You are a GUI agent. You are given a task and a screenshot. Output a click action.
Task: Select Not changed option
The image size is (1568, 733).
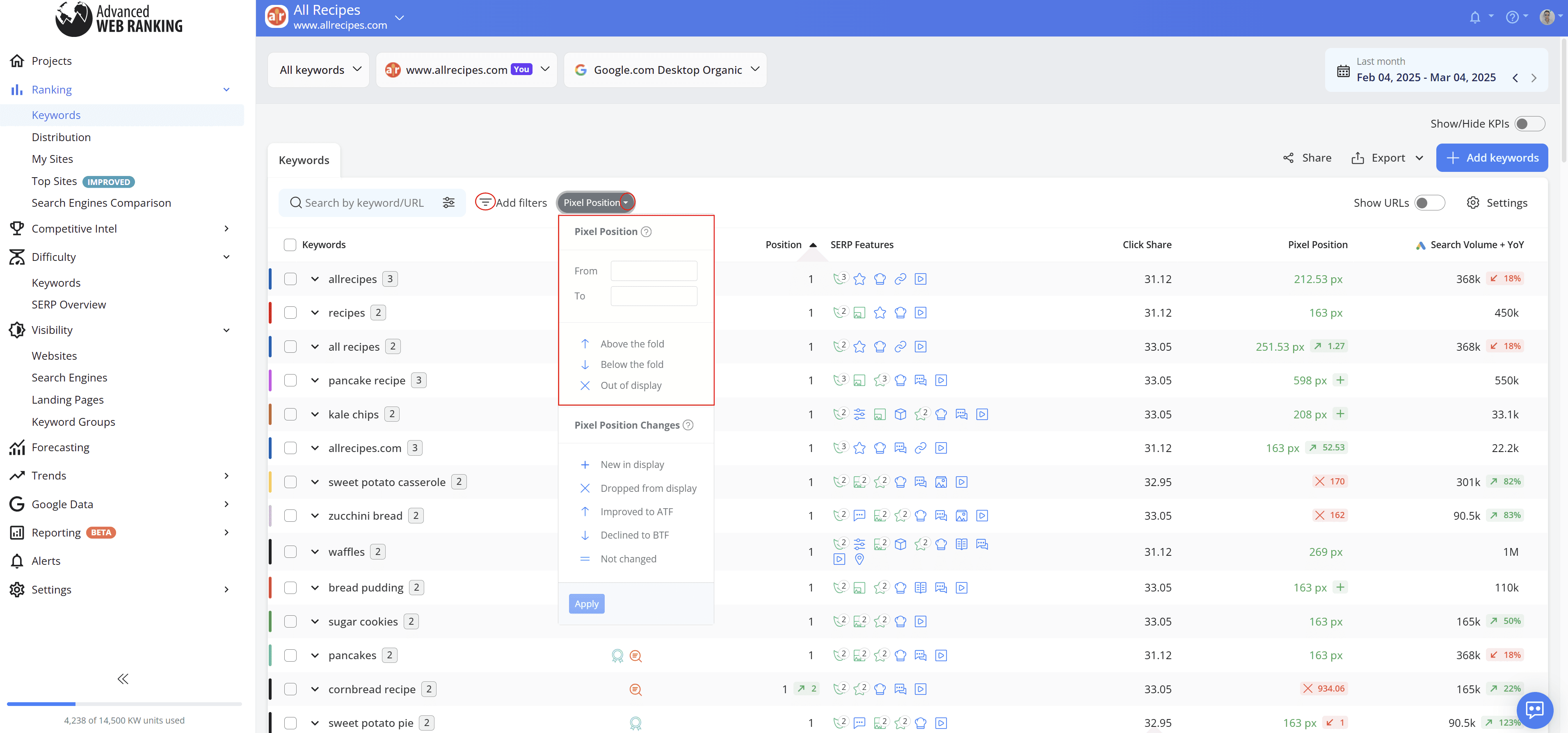pos(628,559)
